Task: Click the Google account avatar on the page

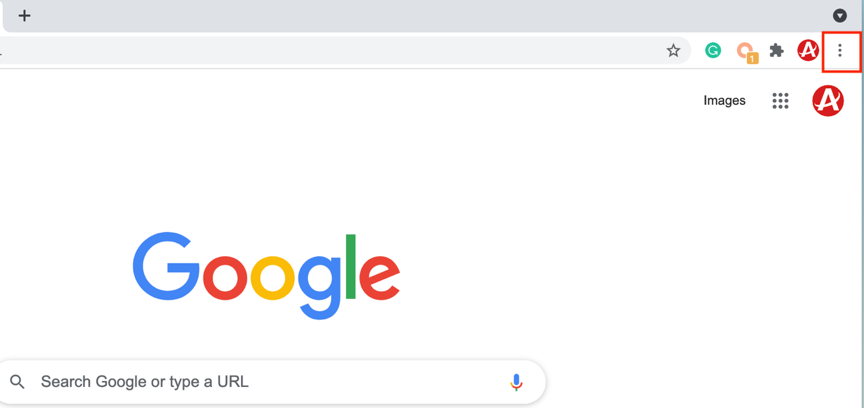Action: pos(828,100)
